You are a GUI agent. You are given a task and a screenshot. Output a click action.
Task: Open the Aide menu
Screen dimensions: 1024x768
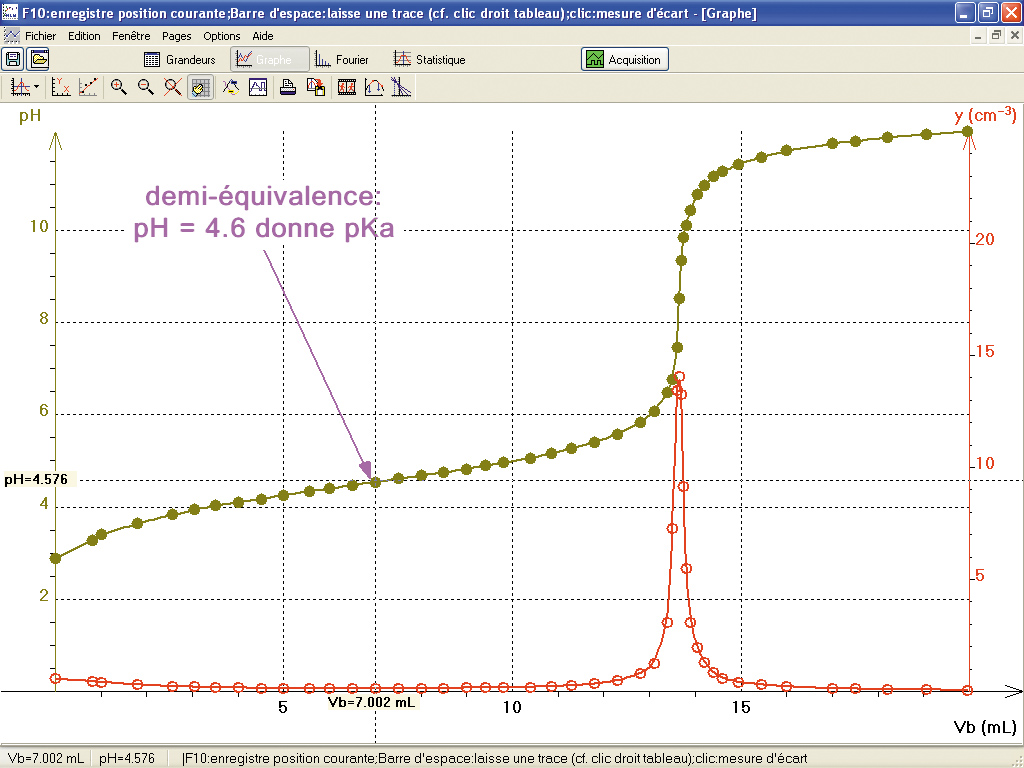point(263,36)
